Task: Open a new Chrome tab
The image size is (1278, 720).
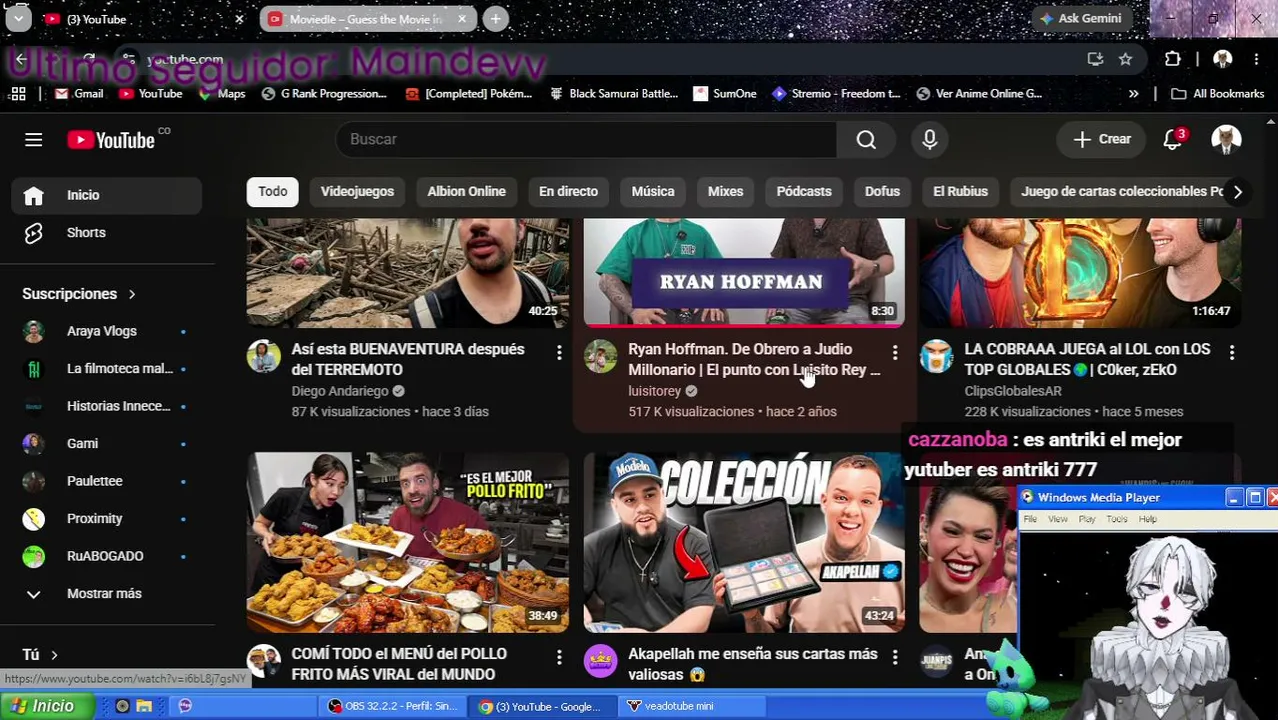Action: click(495, 19)
